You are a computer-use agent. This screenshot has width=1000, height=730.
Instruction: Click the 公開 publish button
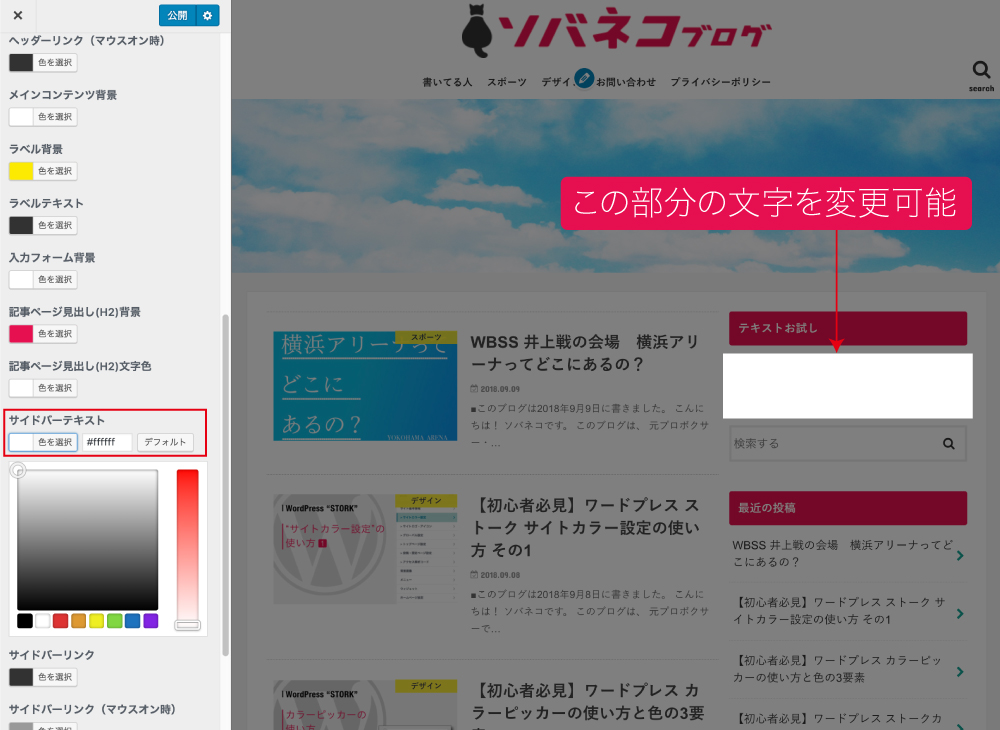177,15
